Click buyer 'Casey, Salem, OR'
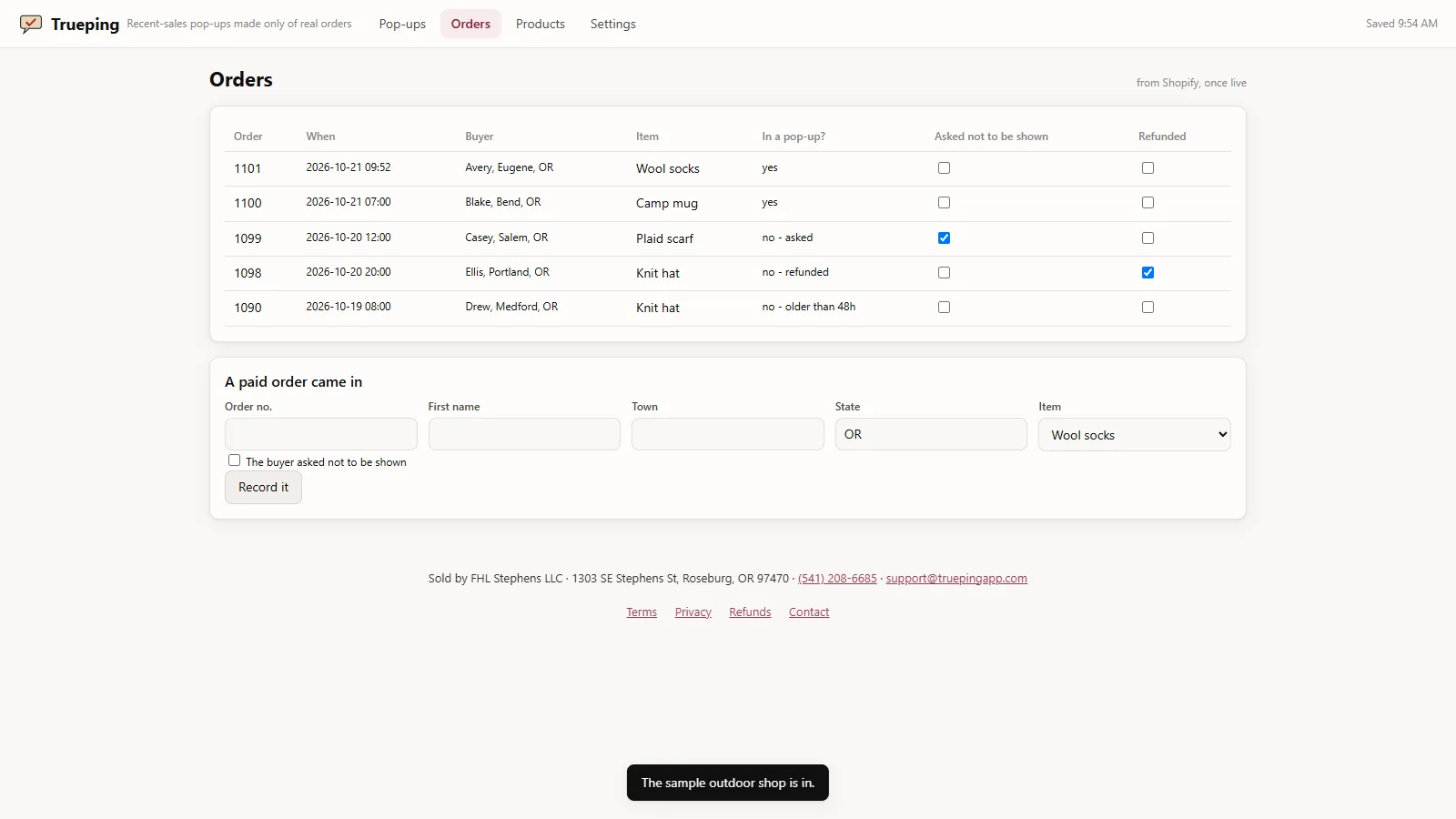Screen dimensions: 1456x819 point(507,238)
